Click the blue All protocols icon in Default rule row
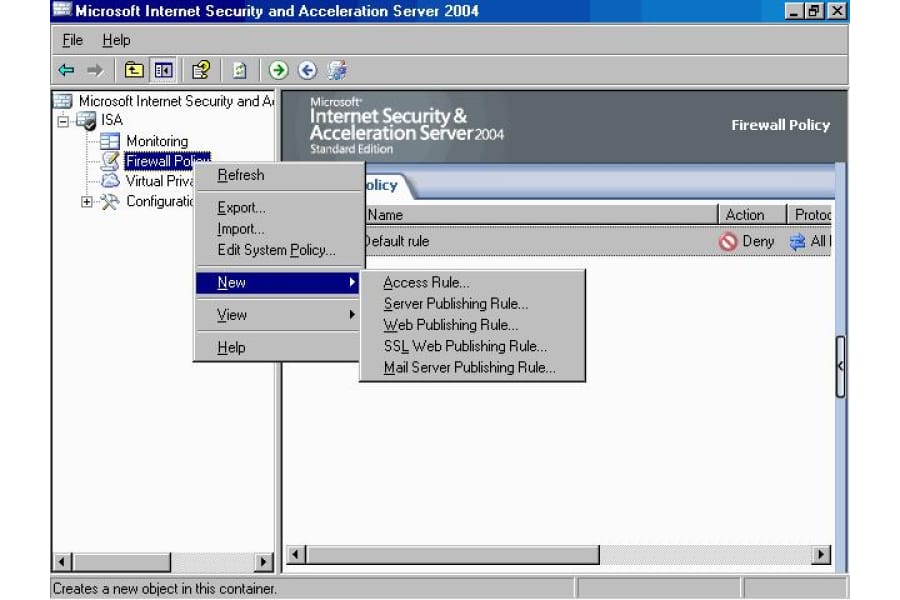 point(797,242)
